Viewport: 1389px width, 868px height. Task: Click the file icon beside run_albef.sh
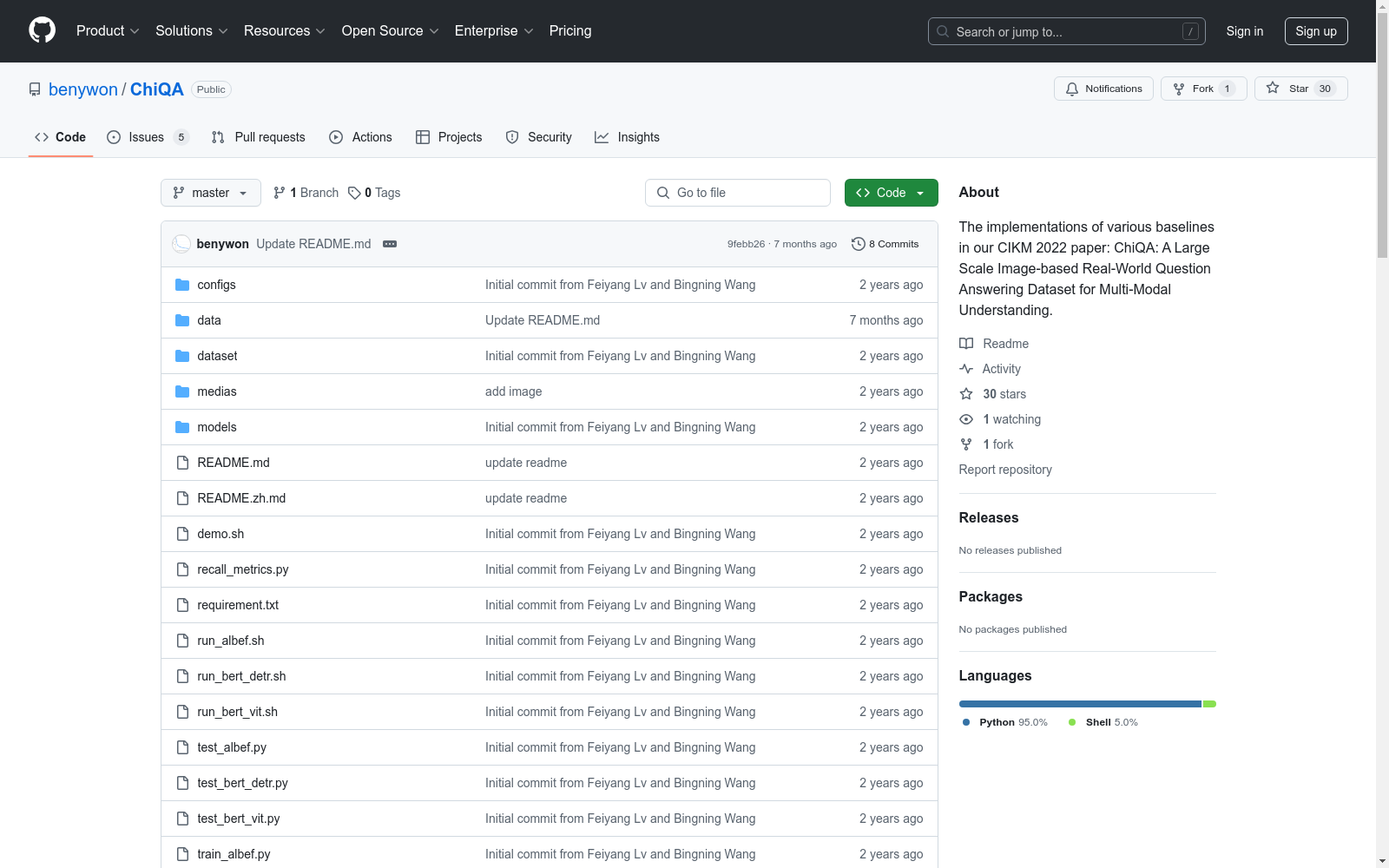[x=182, y=641]
